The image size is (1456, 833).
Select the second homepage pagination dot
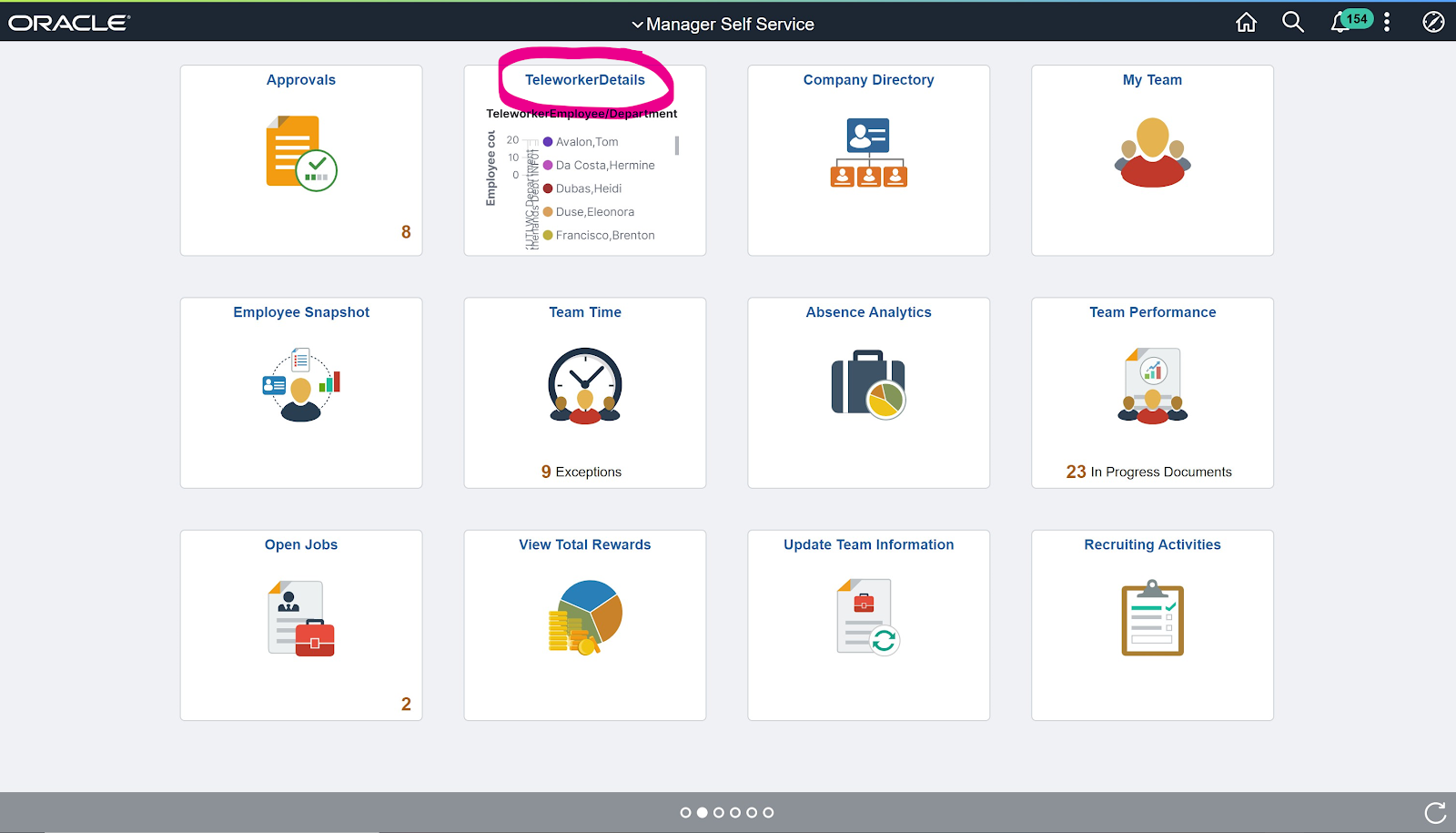pyautogui.click(x=702, y=813)
